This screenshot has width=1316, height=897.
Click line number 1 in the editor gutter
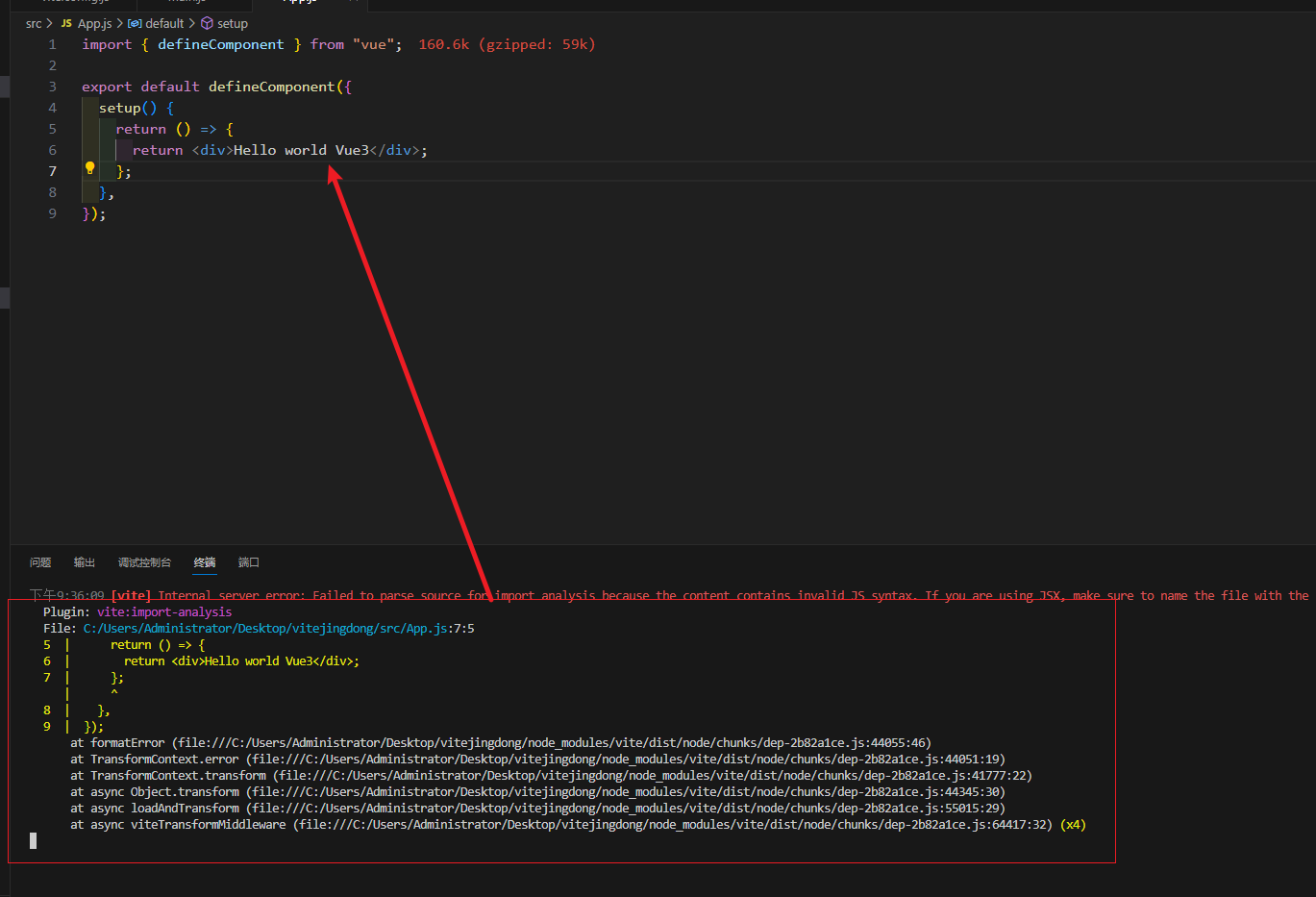point(52,44)
